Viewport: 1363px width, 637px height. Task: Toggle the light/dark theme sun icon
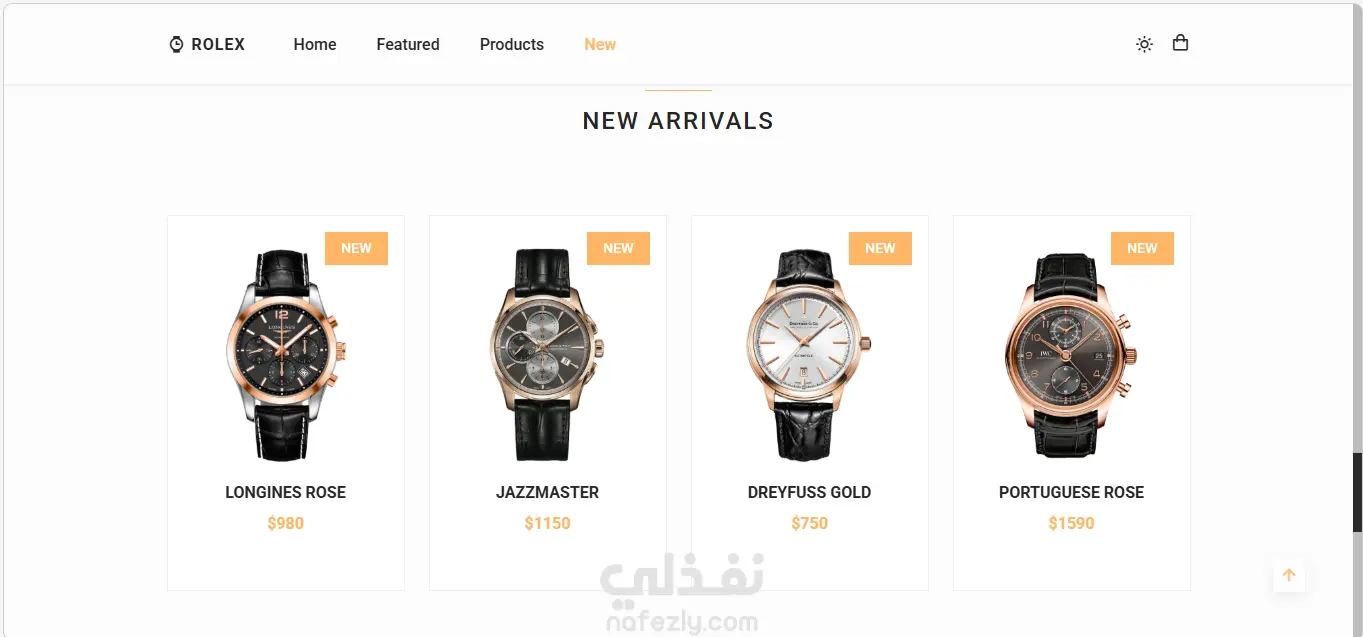click(1144, 44)
